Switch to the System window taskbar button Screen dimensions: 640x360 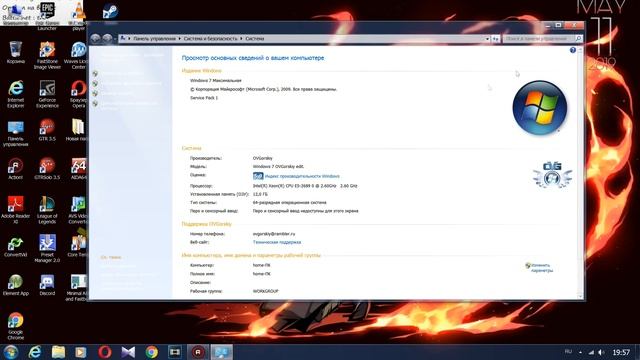(222, 352)
